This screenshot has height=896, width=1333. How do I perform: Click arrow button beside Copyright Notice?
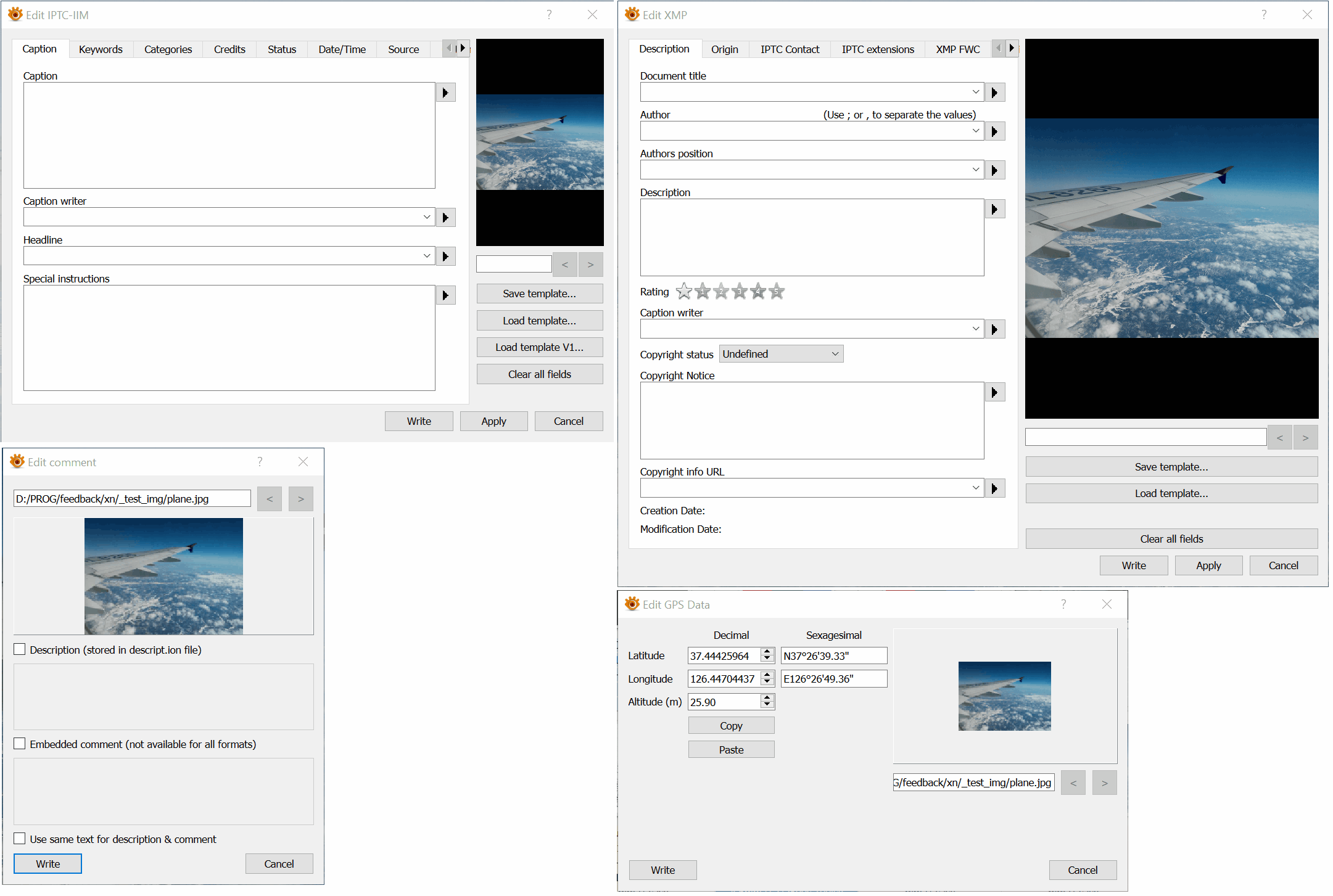click(x=994, y=392)
